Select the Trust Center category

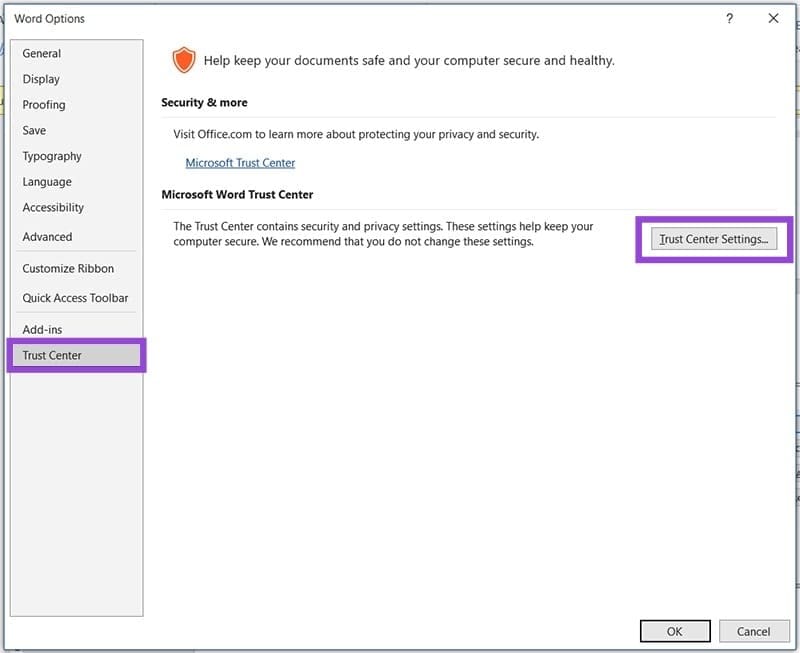tap(51, 354)
